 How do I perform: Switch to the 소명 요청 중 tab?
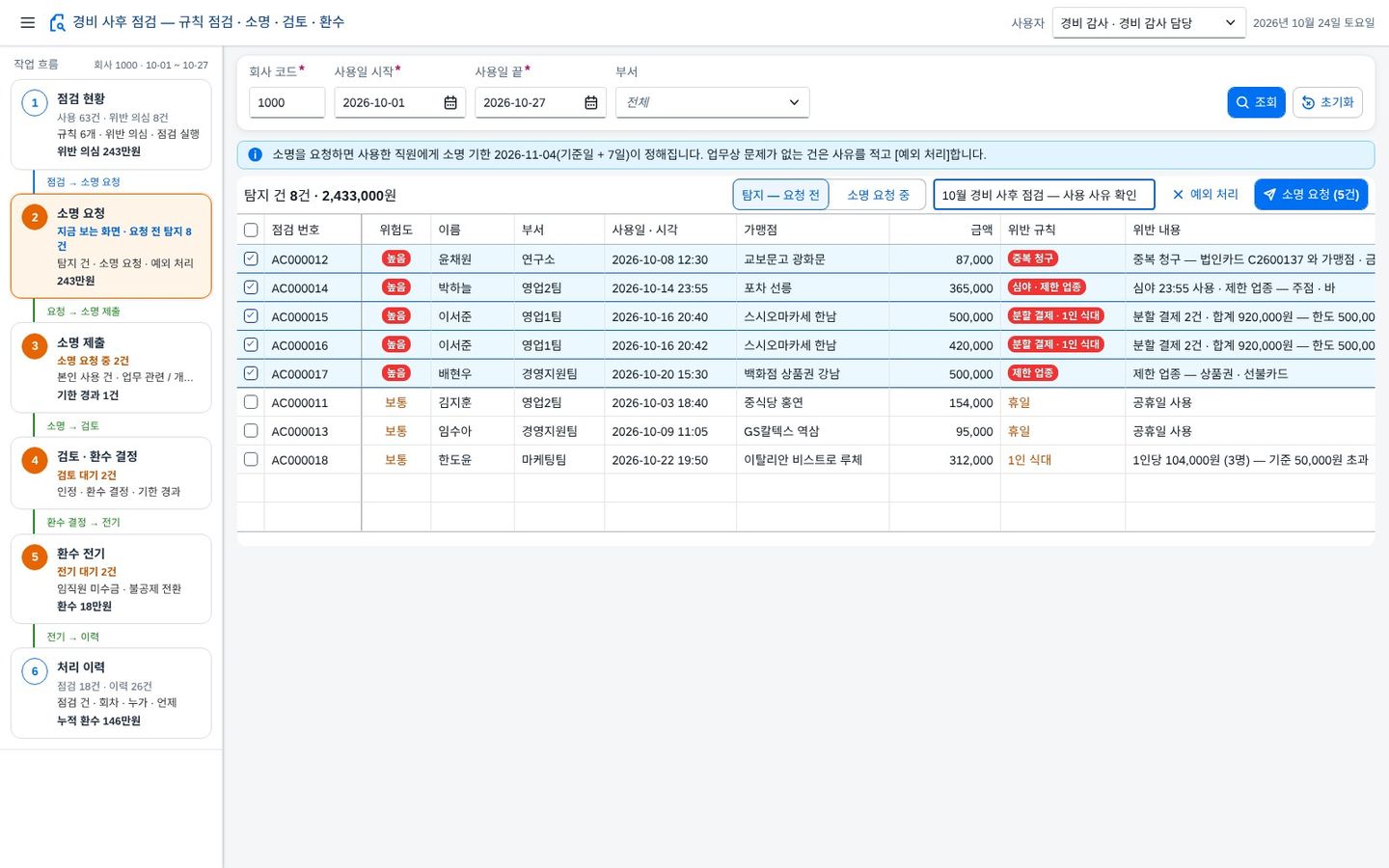(878, 194)
